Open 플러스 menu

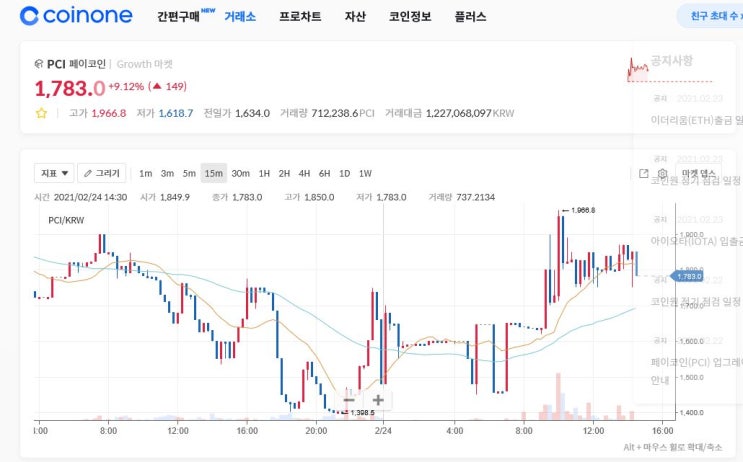pyautogui.click(x=470, y=17)
